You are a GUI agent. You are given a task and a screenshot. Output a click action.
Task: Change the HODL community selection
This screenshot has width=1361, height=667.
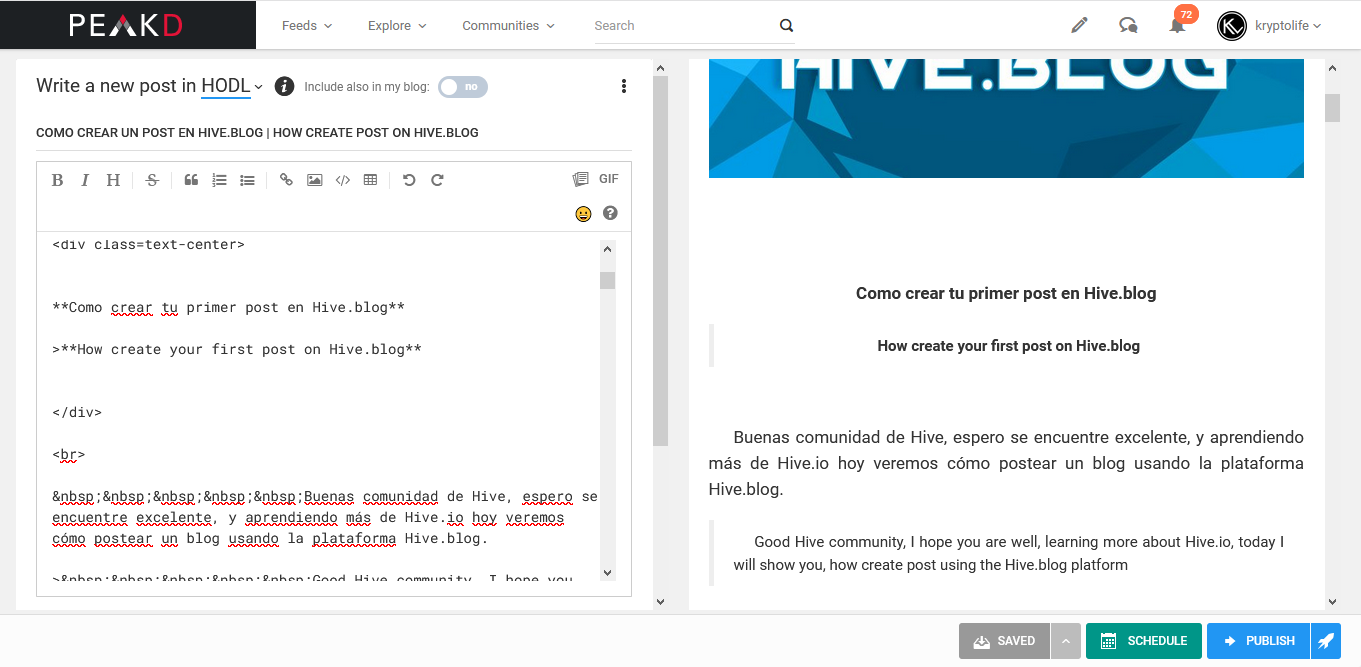232,86
